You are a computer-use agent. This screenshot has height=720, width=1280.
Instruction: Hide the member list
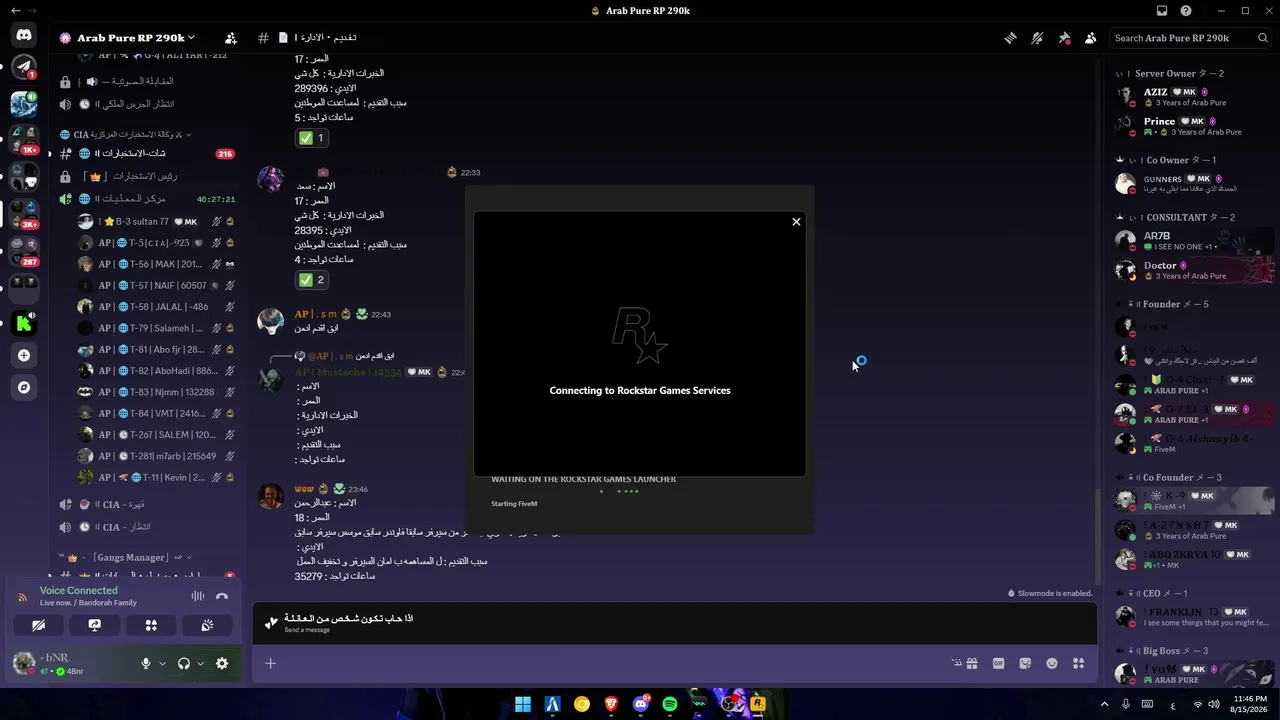click(1090, 38)
